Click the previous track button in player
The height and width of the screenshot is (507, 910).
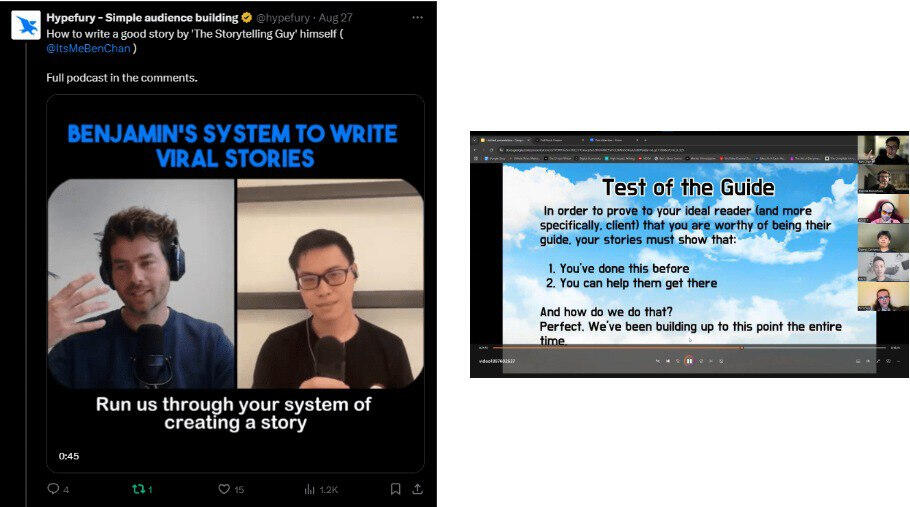click(x=668, y=361)
